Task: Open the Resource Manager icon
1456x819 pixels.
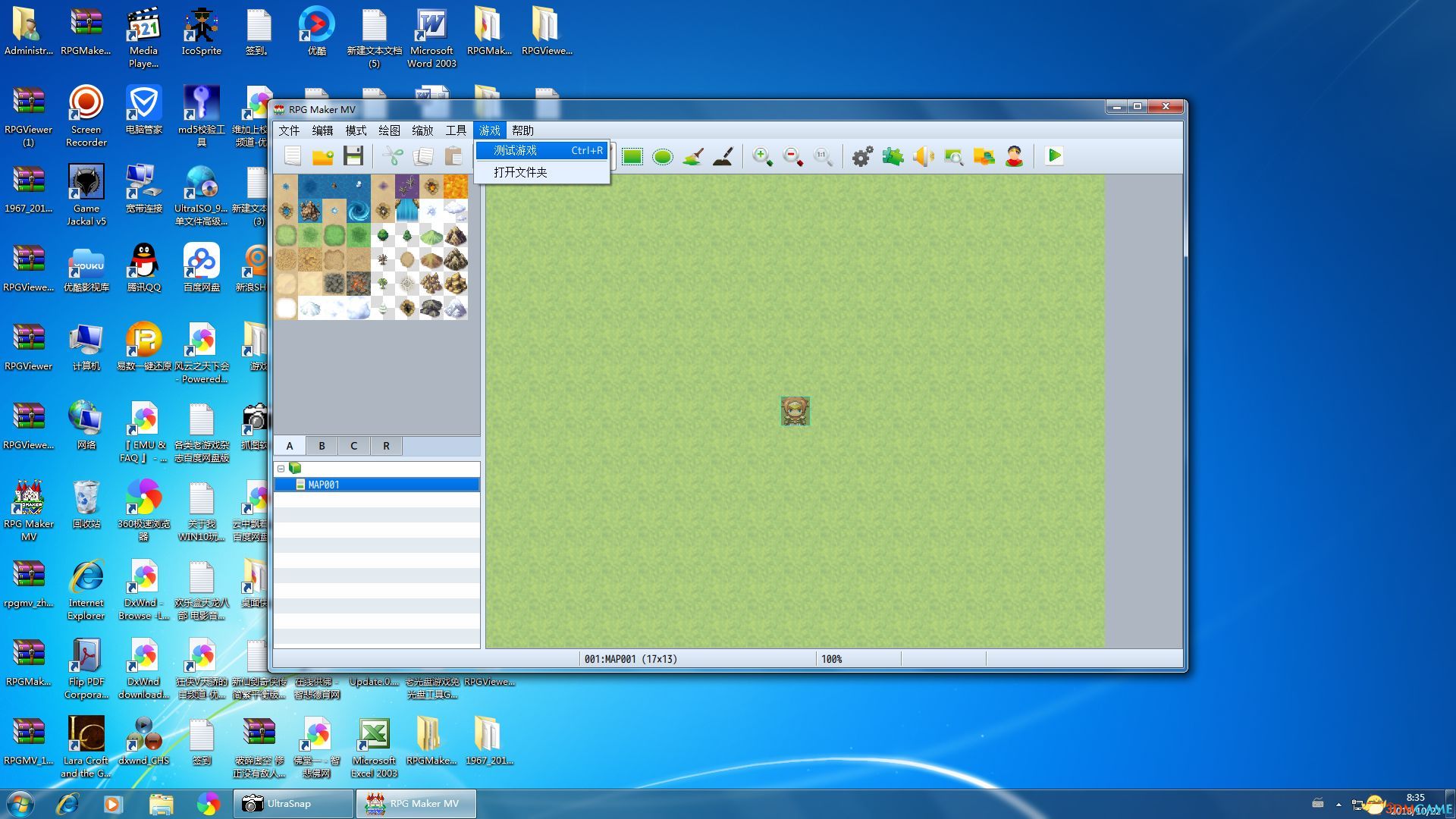Action: [984, 156]
